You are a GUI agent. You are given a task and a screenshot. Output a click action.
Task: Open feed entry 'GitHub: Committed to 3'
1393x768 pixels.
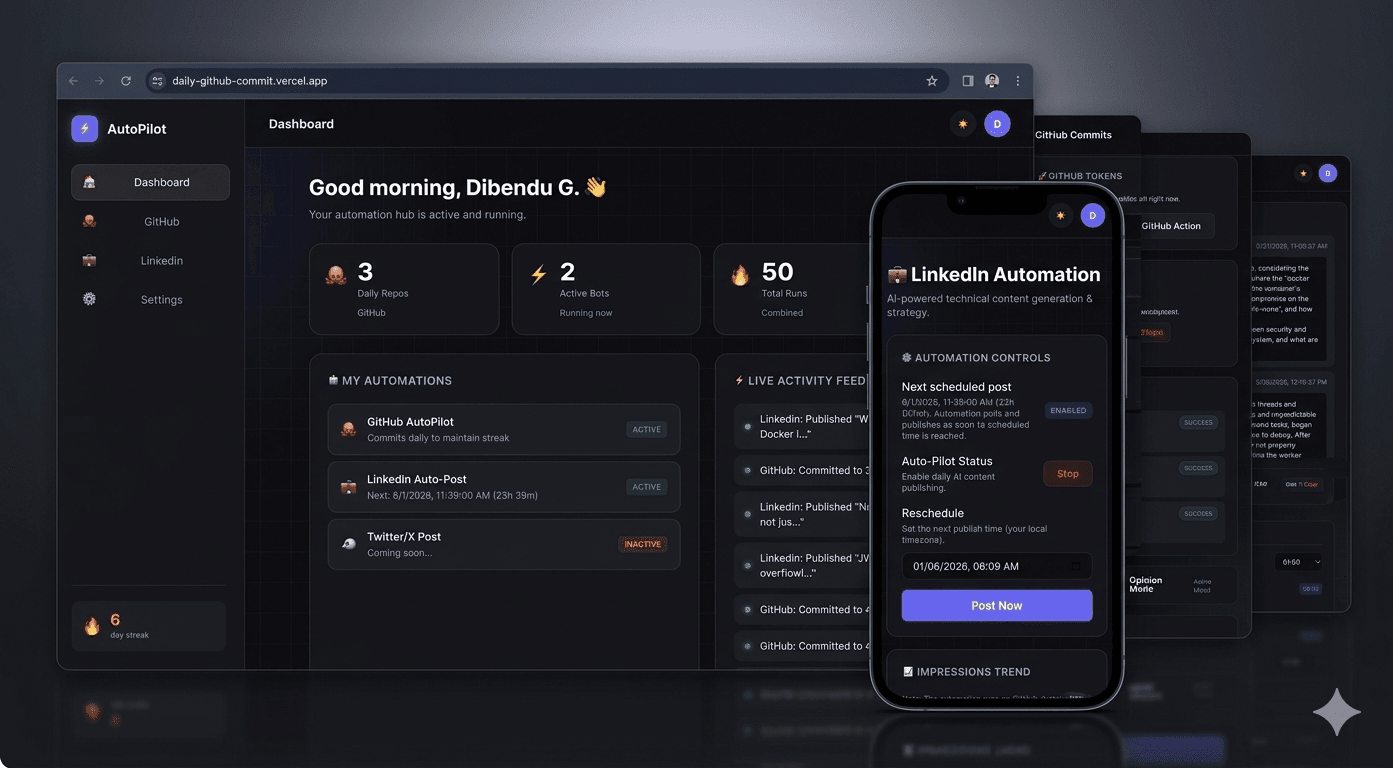pyautogui.click(x=802, y=470)
